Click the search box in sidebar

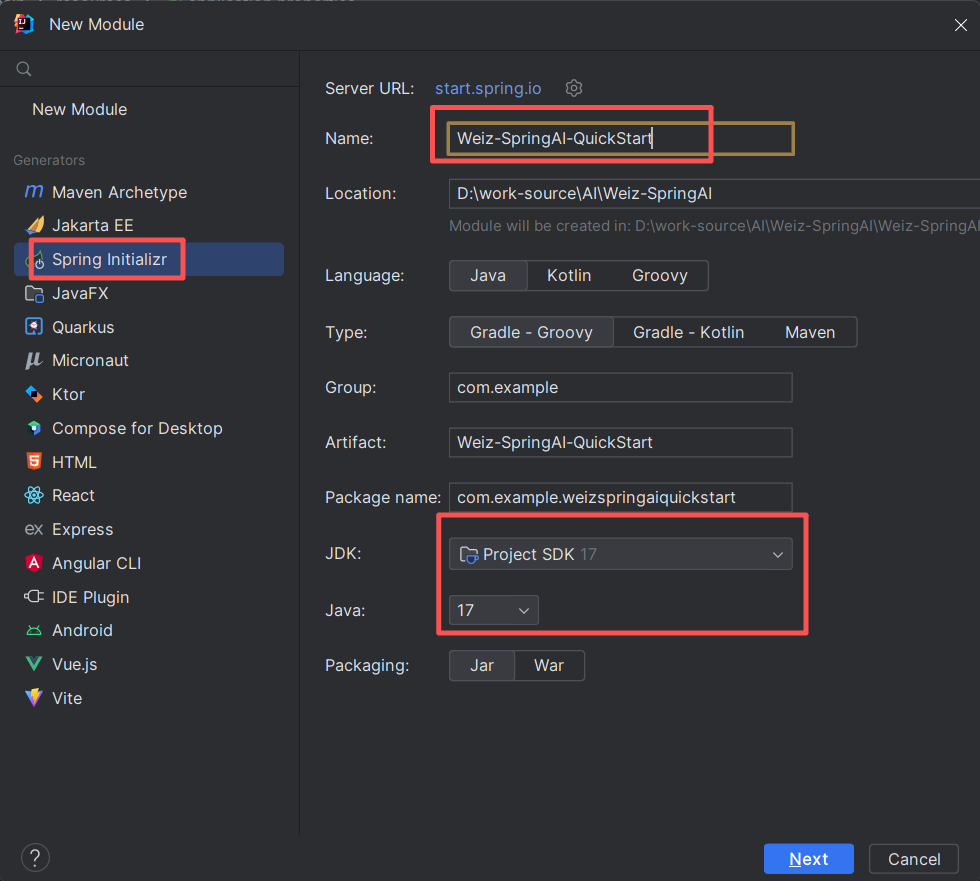coord(150,69)
